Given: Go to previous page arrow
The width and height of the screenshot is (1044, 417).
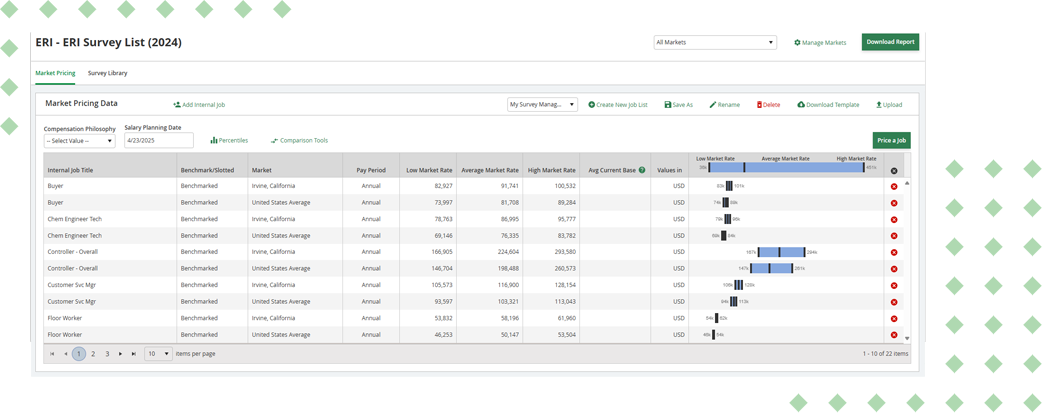Looking at the screenshot, I should [65, 354].
